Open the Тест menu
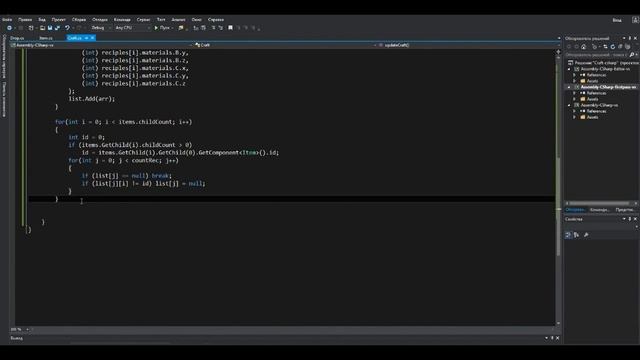Image resolution: width=640 pixels, height=360 pixels. [x=161, y=20]
